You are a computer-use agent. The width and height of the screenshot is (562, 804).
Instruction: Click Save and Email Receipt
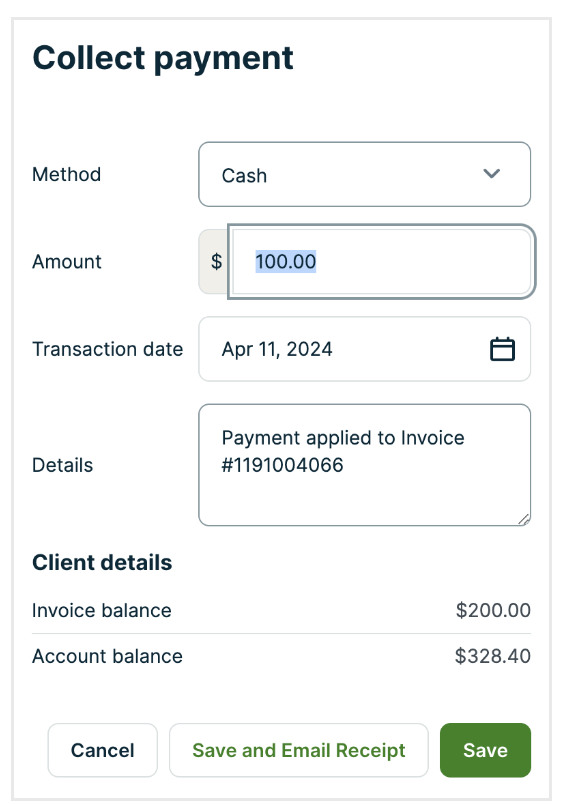click(x=298, y=750)
